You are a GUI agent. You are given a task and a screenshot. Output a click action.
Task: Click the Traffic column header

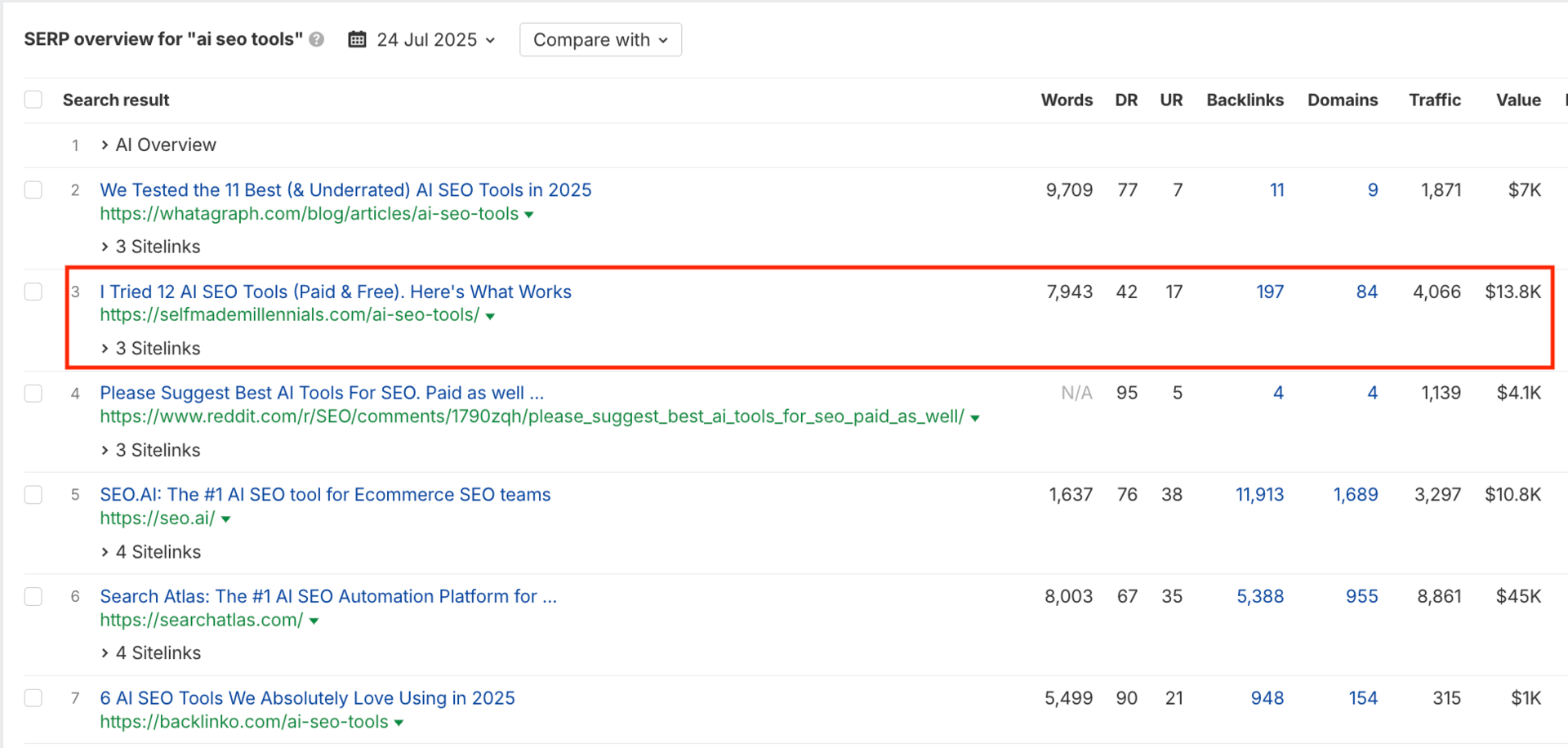[x=1435, y=100]
